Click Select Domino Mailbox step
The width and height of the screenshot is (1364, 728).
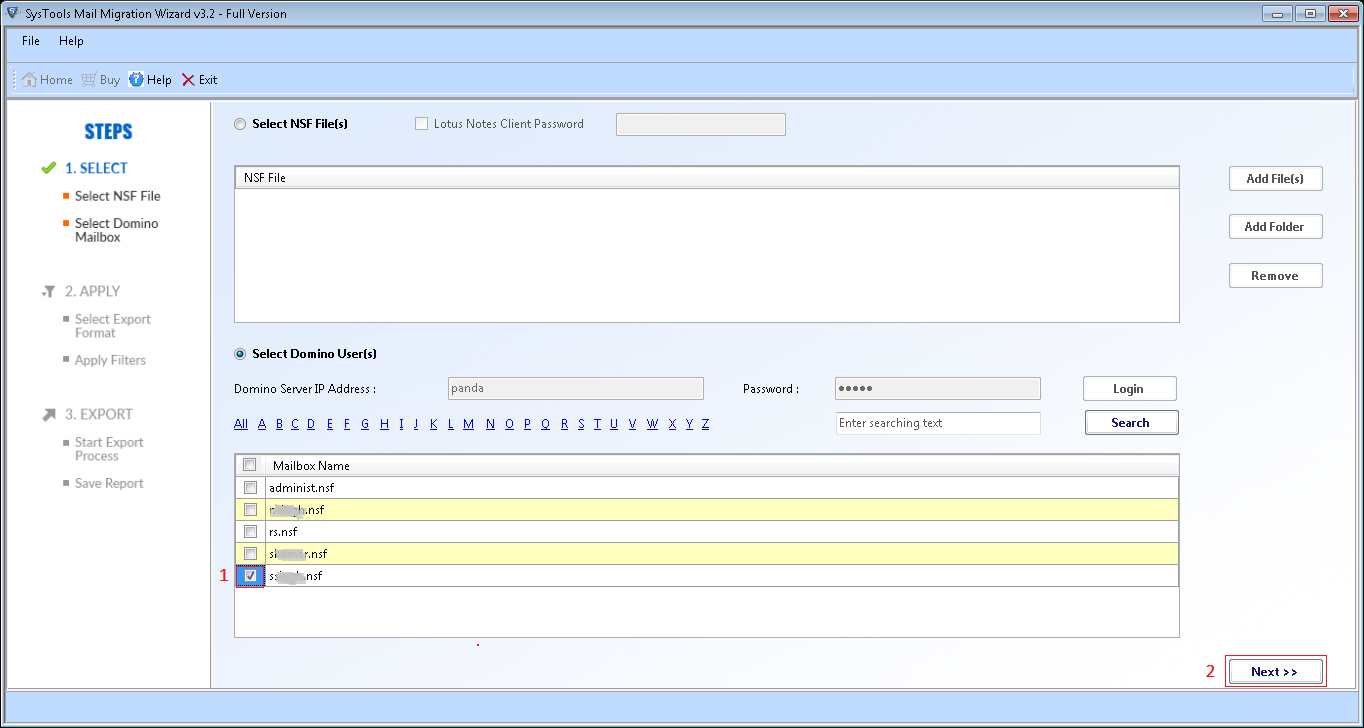click(x=117, y=230)
